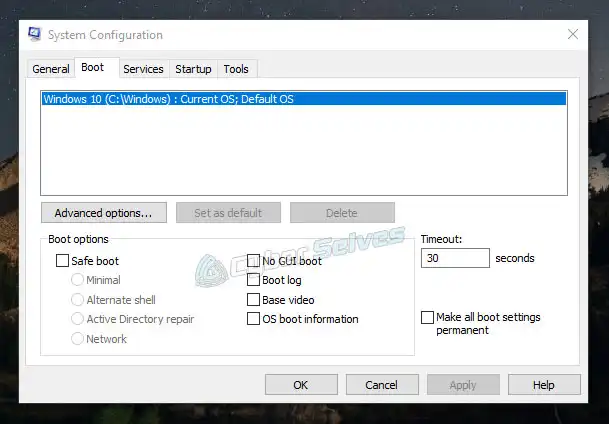
Task: Open Advanced options
Action: coord(104,213)
